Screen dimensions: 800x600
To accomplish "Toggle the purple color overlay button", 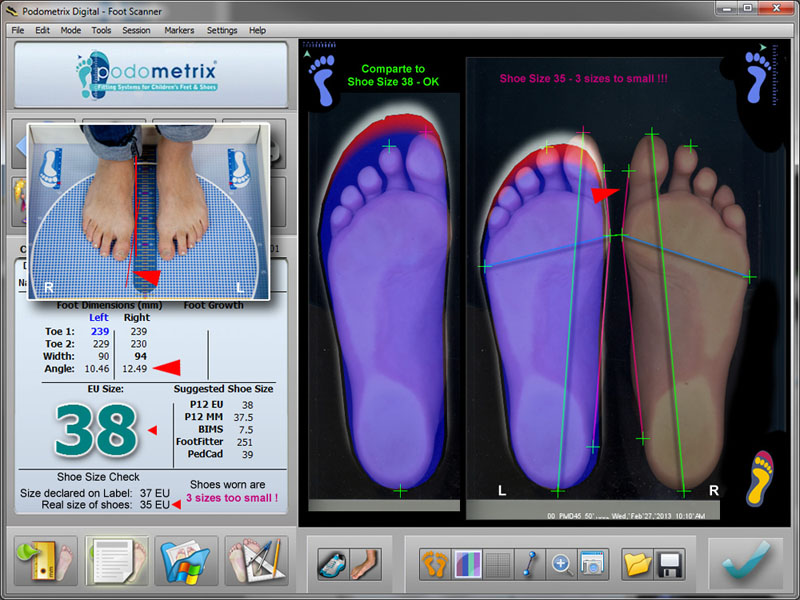I will [467, 564].
